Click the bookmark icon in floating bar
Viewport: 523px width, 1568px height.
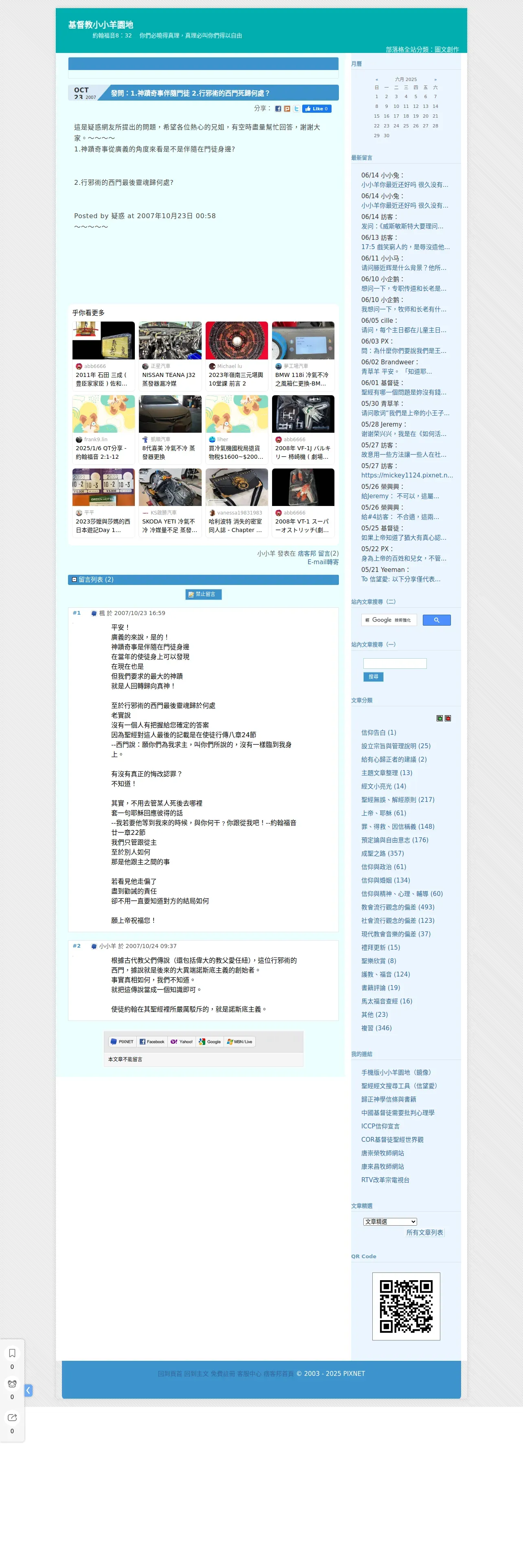pos(12,1353)
